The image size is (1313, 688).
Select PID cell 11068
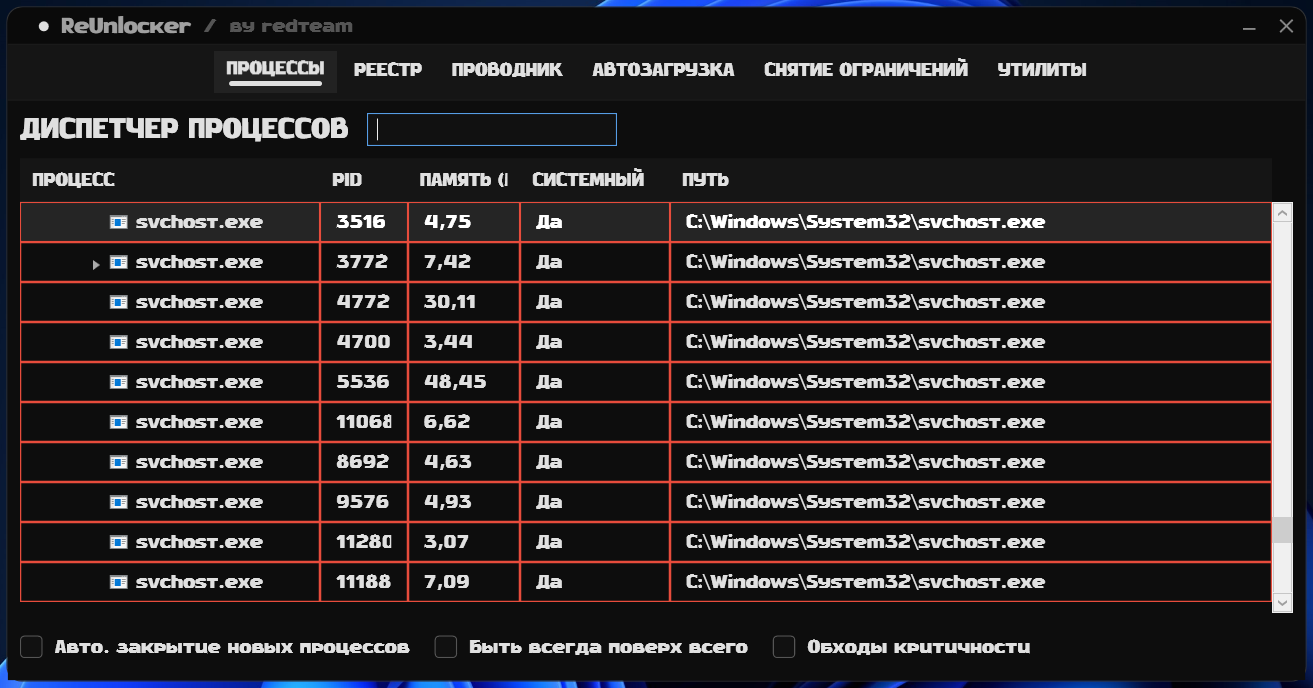[364, 422]
